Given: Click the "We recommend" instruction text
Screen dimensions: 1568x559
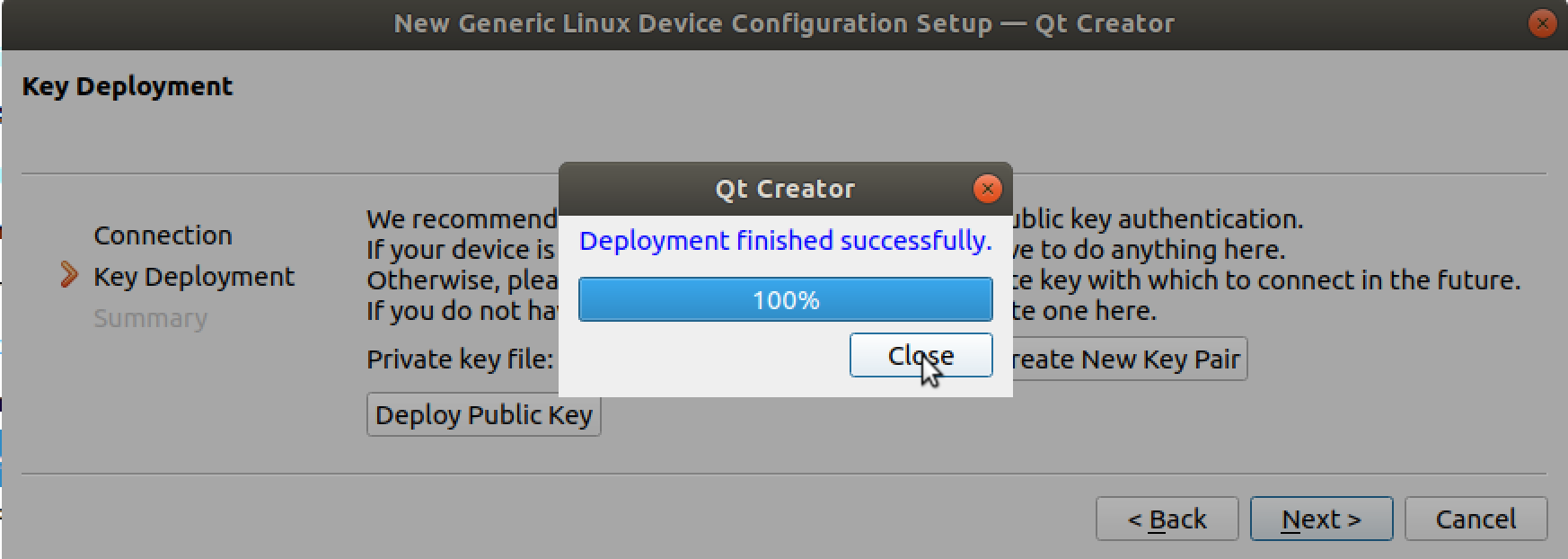Looking at the screenshot, I should coord(462,219).
